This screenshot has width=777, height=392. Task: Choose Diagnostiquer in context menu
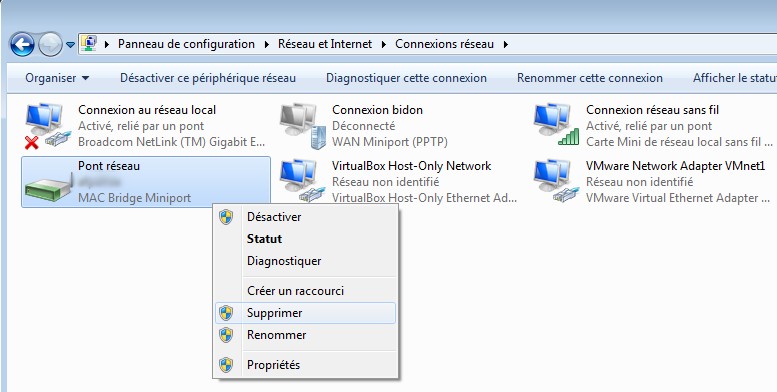[306, 261]
